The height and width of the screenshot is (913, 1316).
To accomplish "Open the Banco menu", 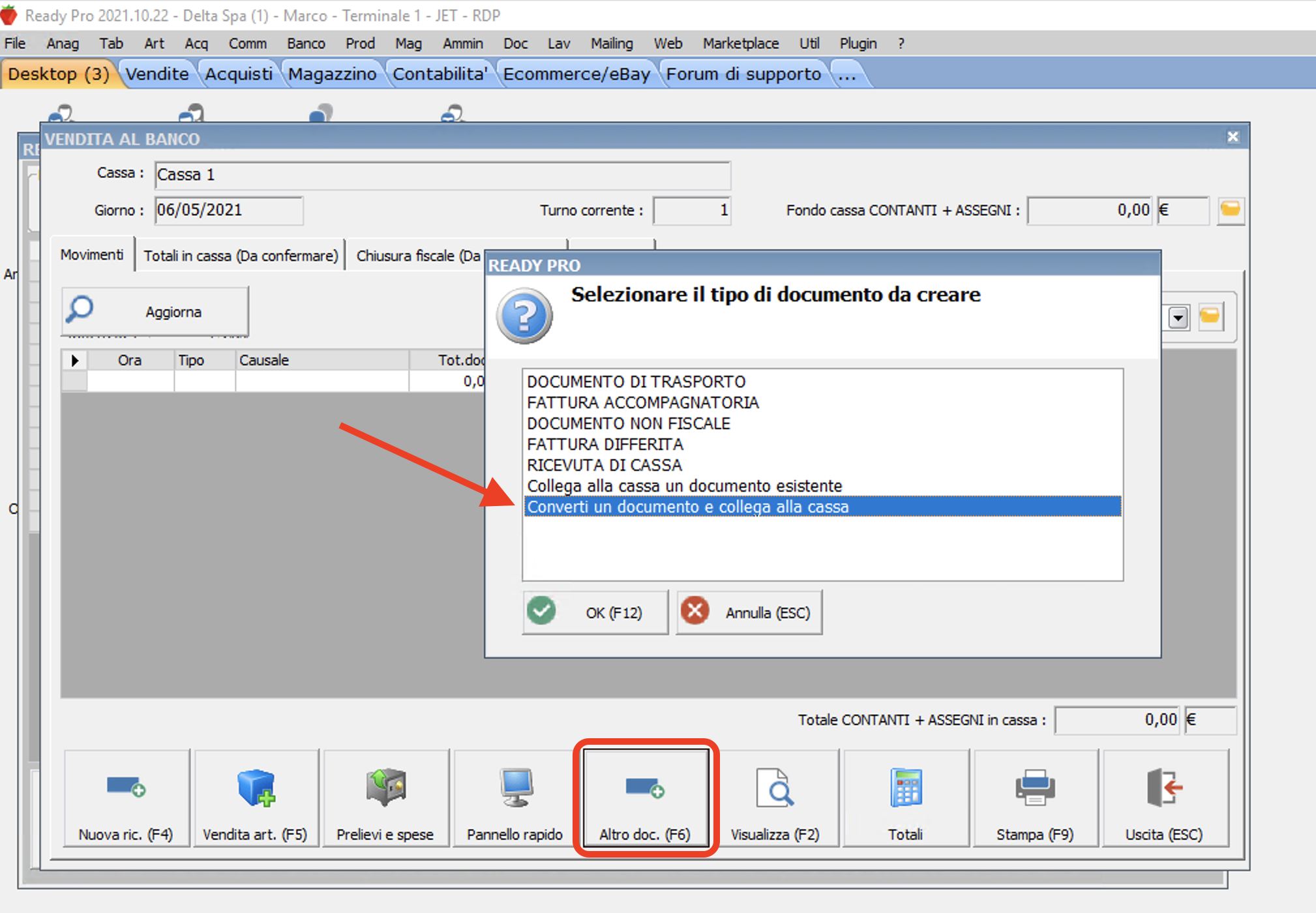I will pos(306,44).
